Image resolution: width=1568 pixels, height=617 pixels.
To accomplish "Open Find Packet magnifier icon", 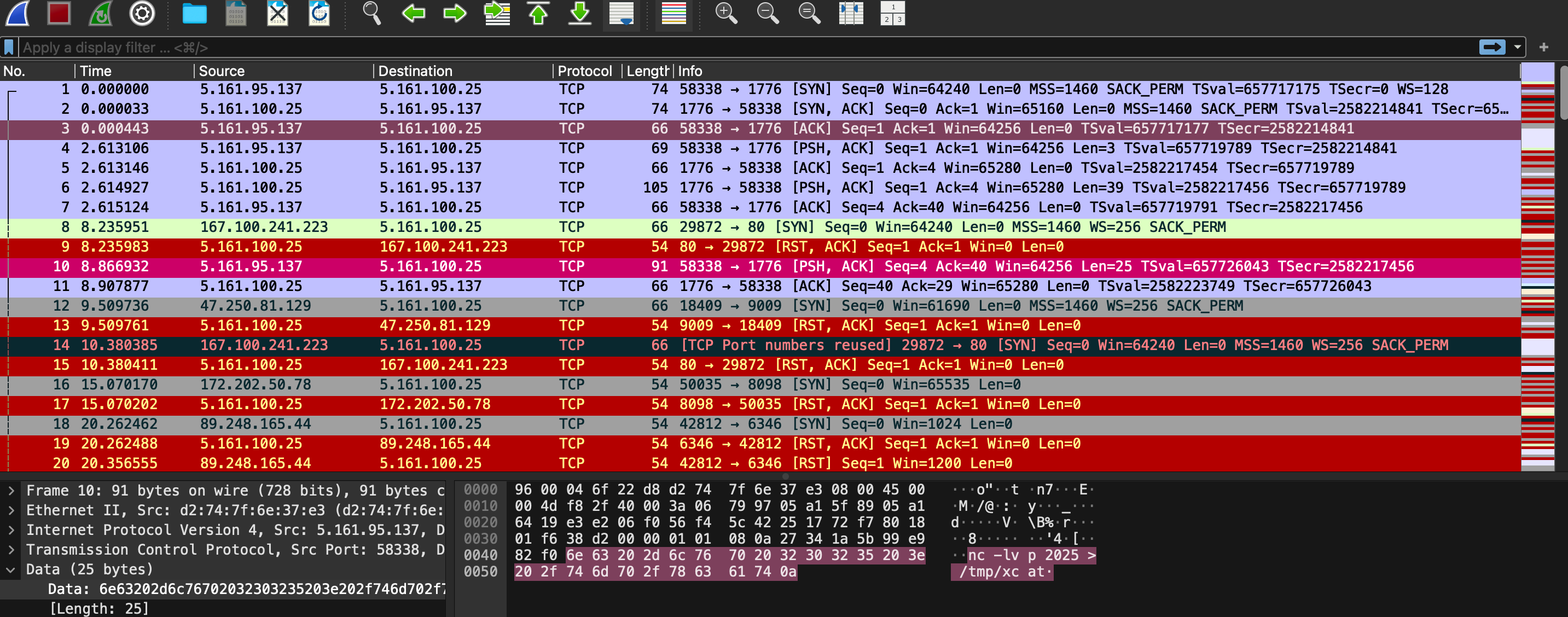I will tap(371, 13).
